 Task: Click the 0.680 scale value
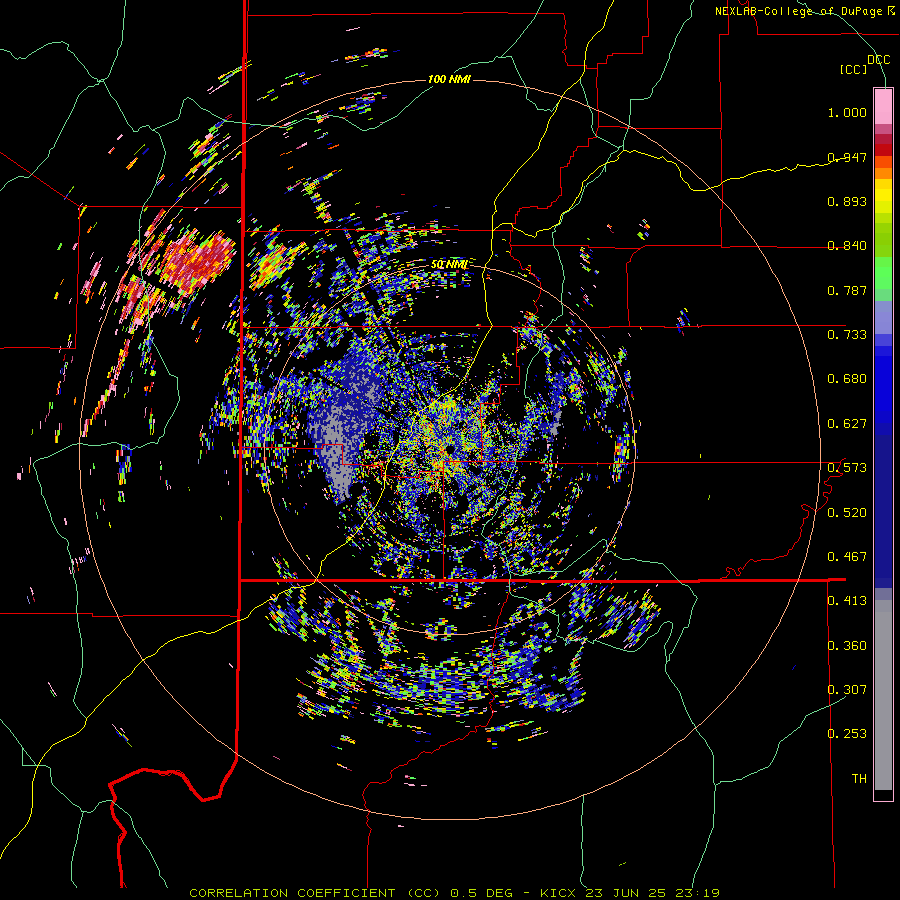click(x=847, y=379)
